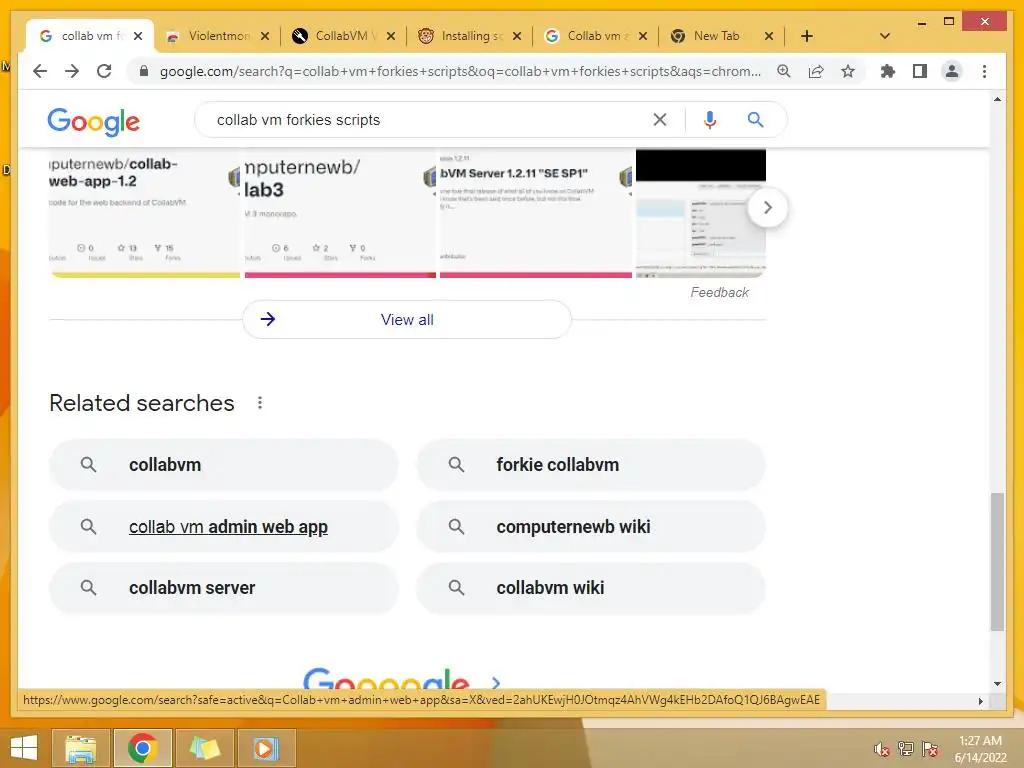Open the media player taskbar icon
This screenshot has width=1024, height=768.
265,748
